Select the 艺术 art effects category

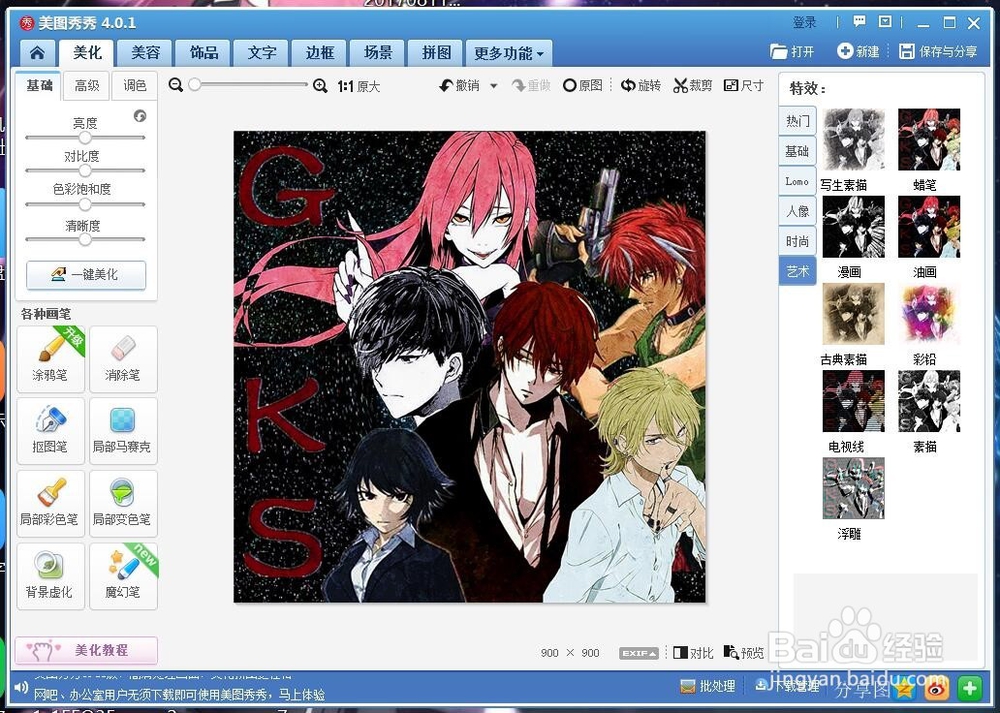coord(797,272)
